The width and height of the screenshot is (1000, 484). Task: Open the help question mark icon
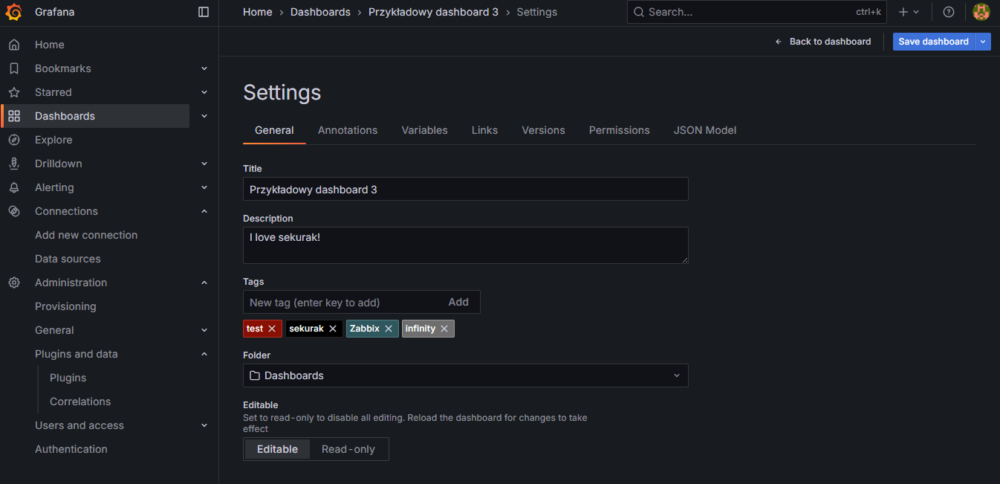coord(949,12)
